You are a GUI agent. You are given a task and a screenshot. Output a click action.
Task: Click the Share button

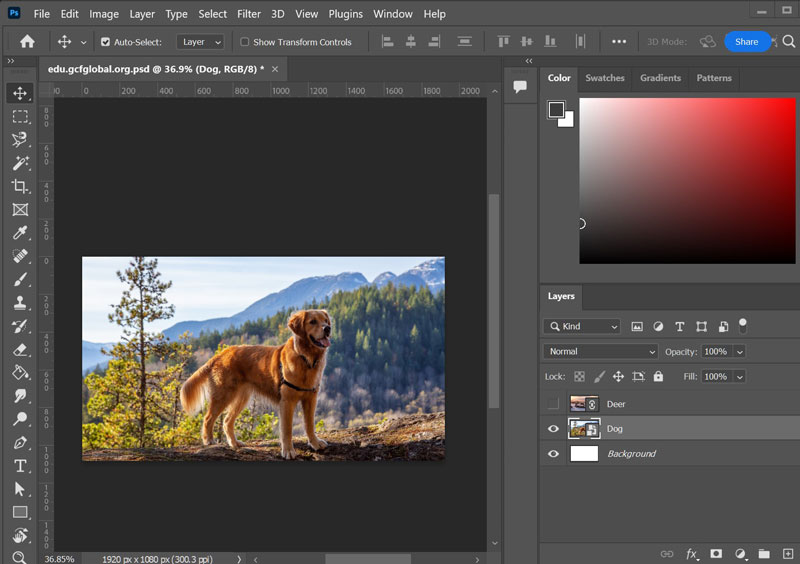pos(746,42)
